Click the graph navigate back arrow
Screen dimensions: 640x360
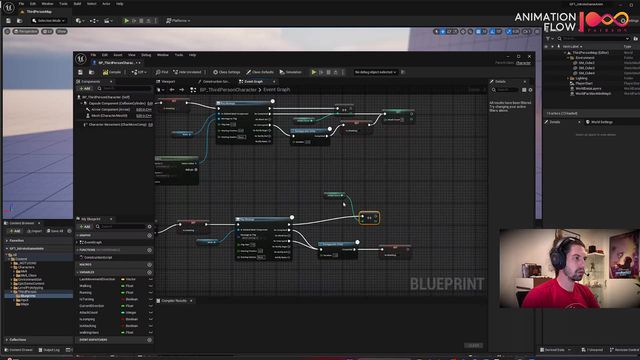(172, 90)
